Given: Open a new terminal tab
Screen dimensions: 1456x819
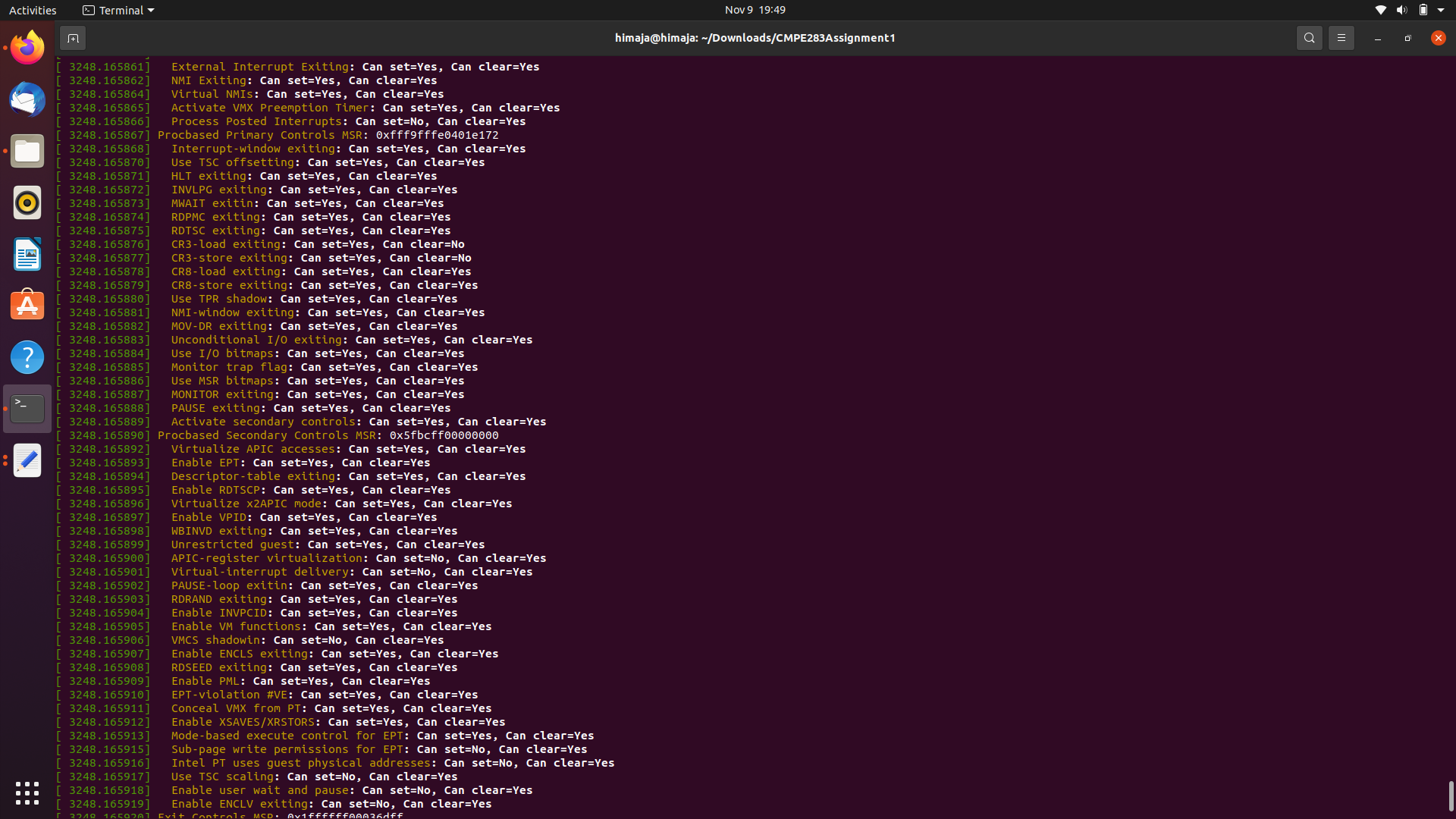Looking at the screenshot, I should pyautogui.click(x=73, y=38).
